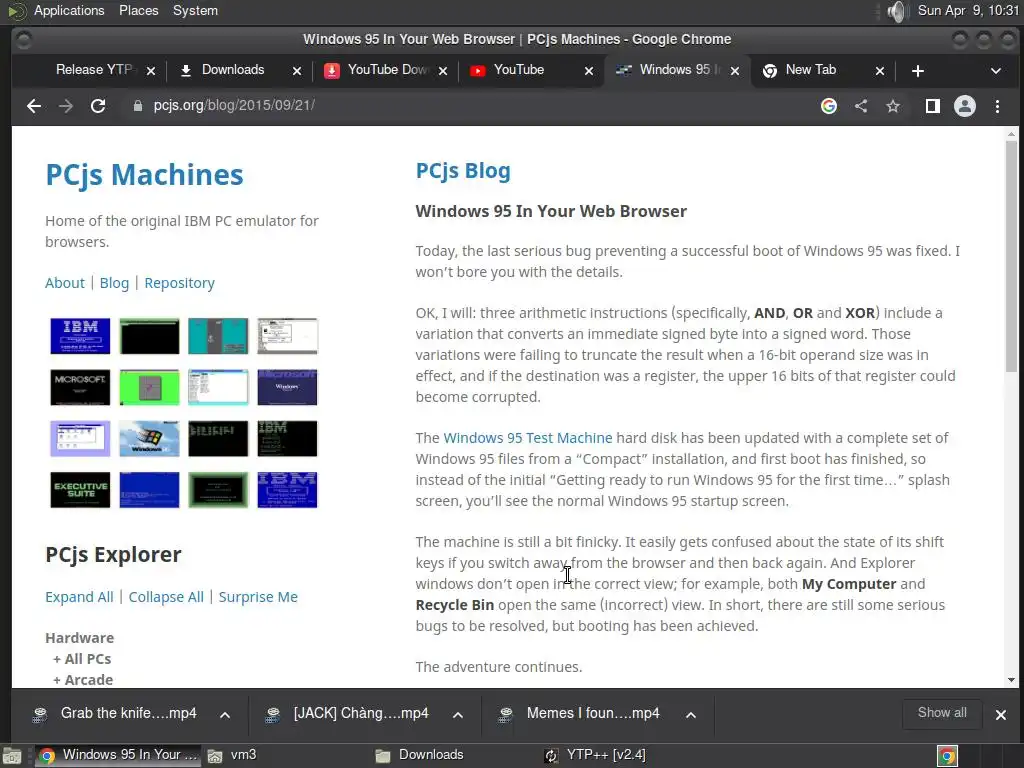1024x768 pixels.
Task: Click the volume speaker icon in panel
Action: pyautogui.click(x=898, y=11)
